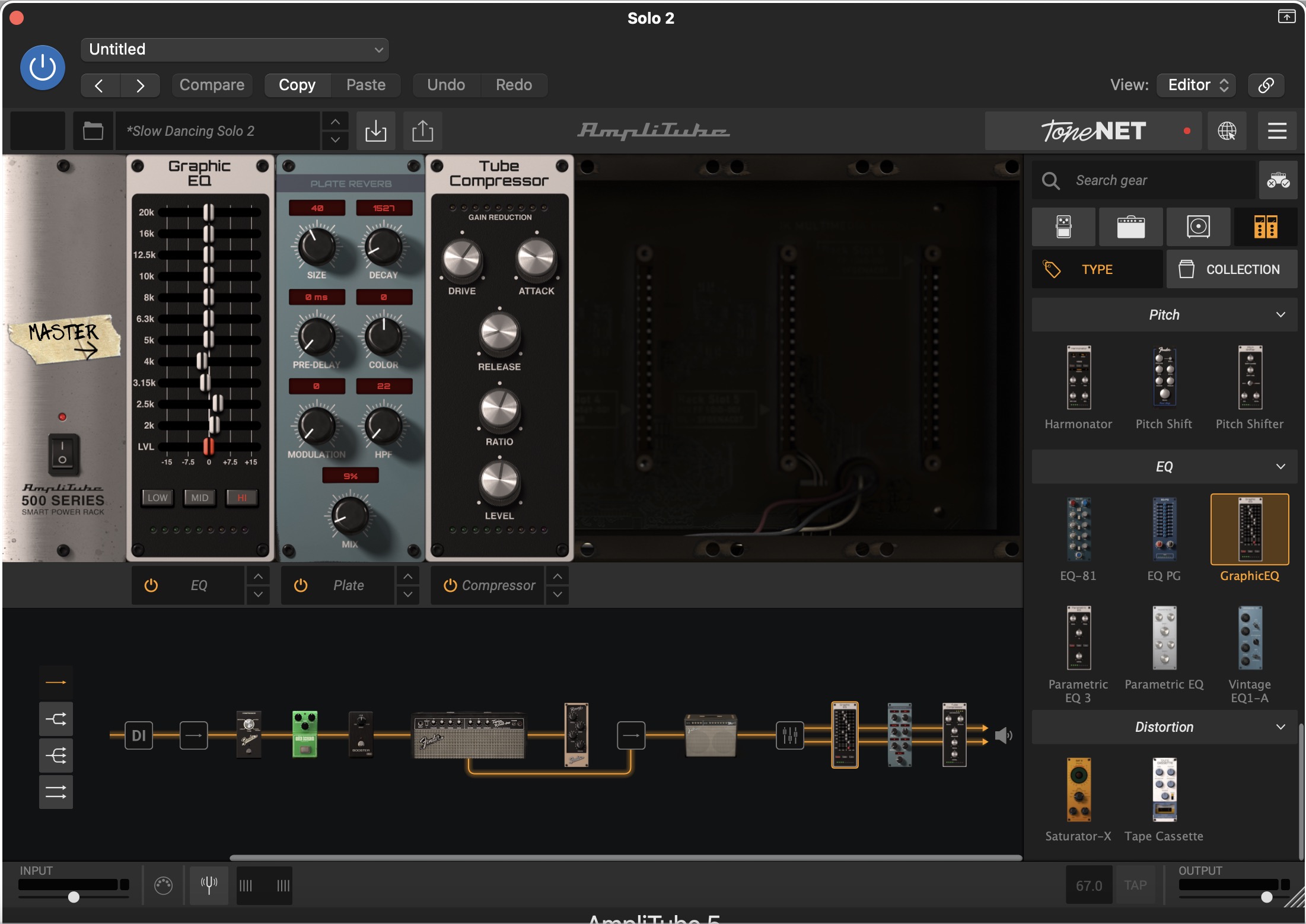Click the red LVL fader on Graphic EQ
1306x924 pixels.
(209, 447)
